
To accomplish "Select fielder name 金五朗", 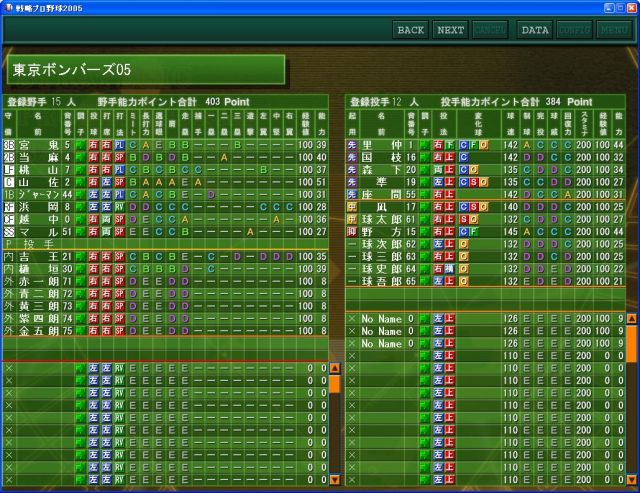I will pyautogui.click(x=38, y=331).
